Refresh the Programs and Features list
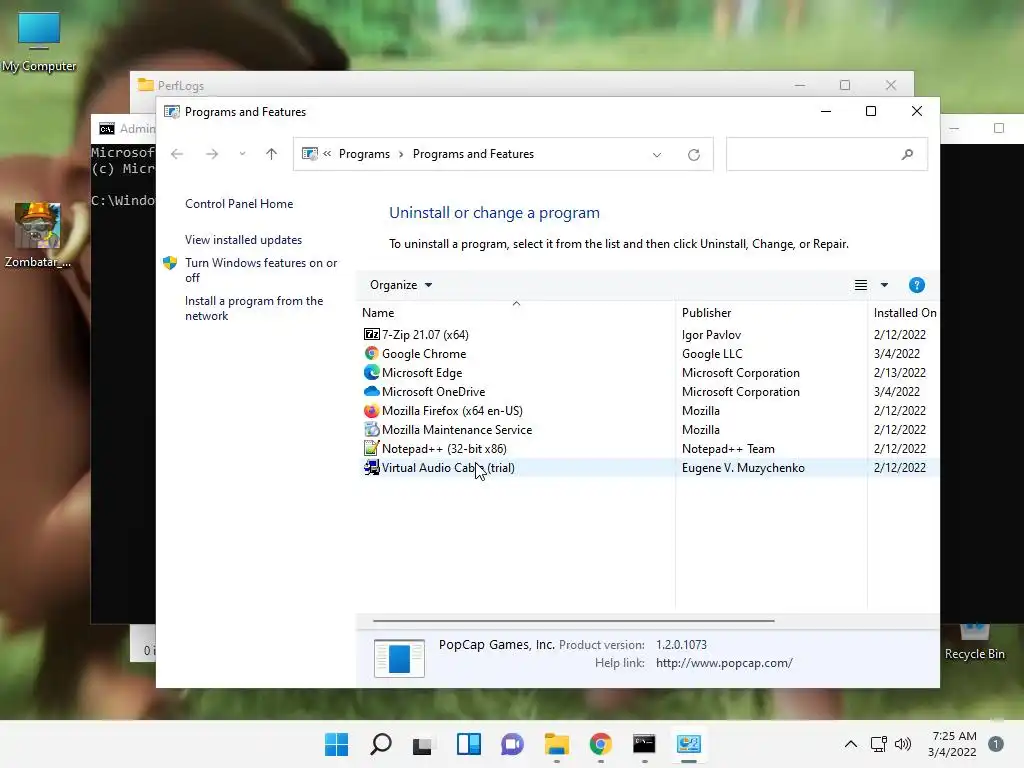The image size is (1024, 768). (x=694, y=154)
